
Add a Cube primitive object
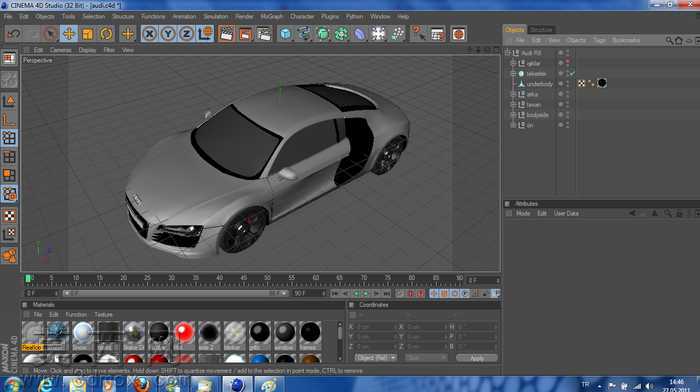pyautogui.click(x=285, y=34)
